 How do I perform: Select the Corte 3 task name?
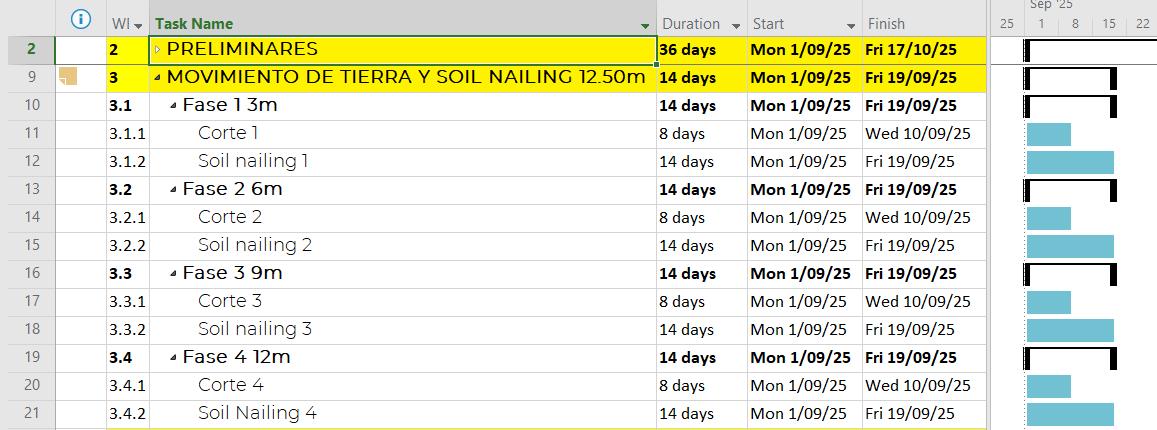pyautogui.click(x=229, y=302)
